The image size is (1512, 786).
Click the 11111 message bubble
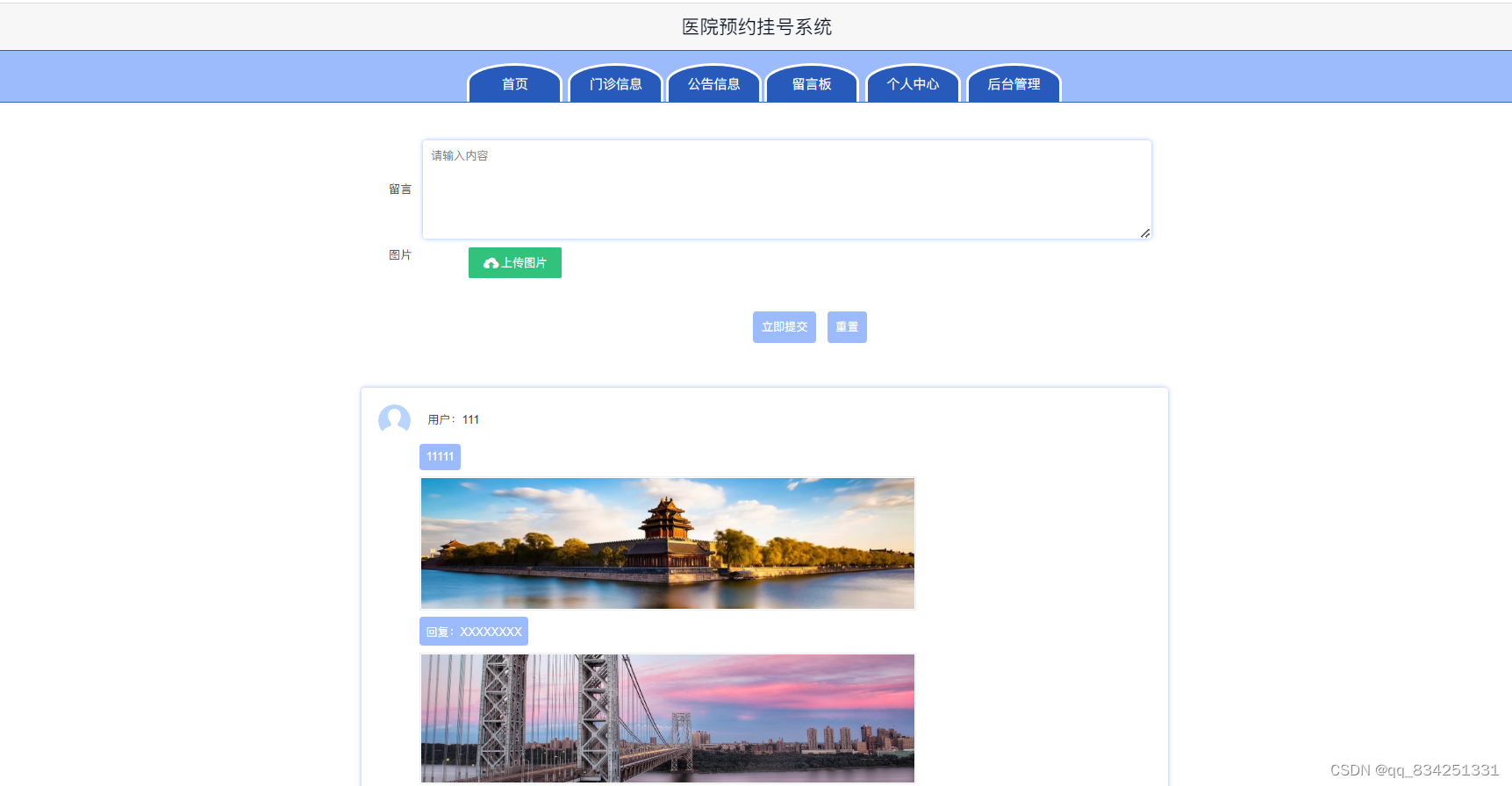[x=440, y=457]
